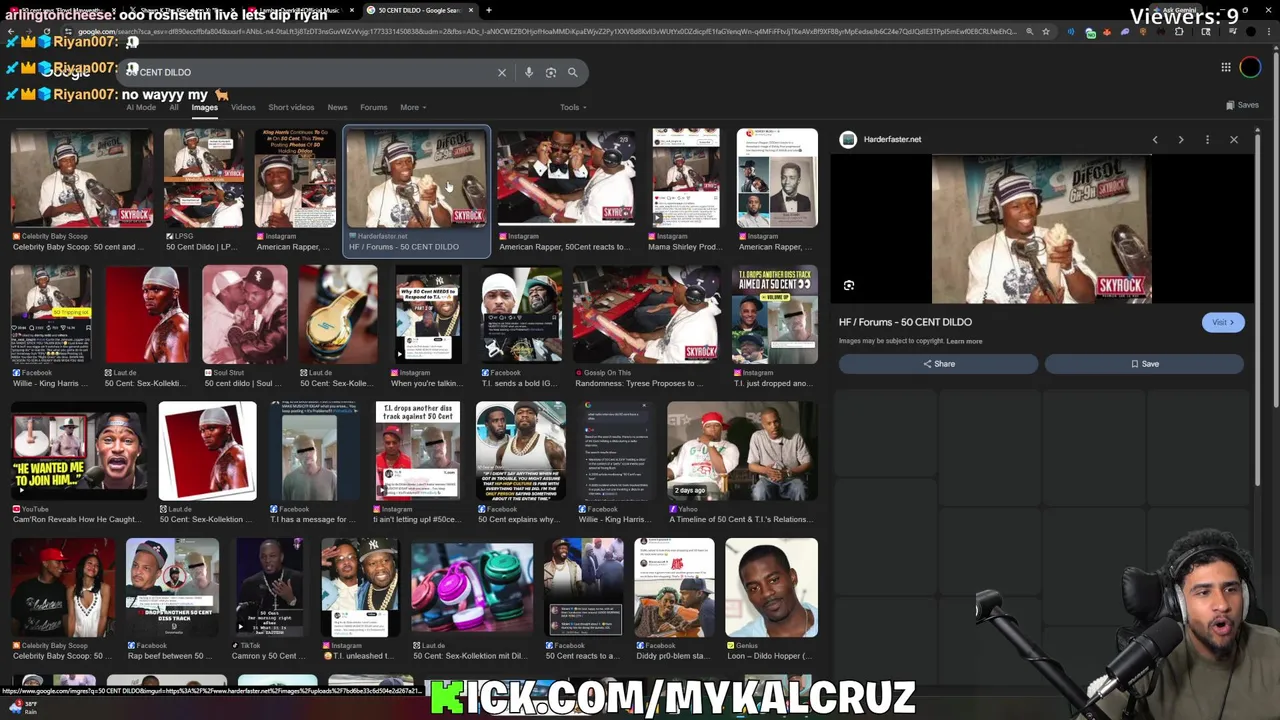This screenshot has width=1280, height=720.
Task: Open Google account profile avatar
Action: pyautogui.click(x=1250, y=67)
